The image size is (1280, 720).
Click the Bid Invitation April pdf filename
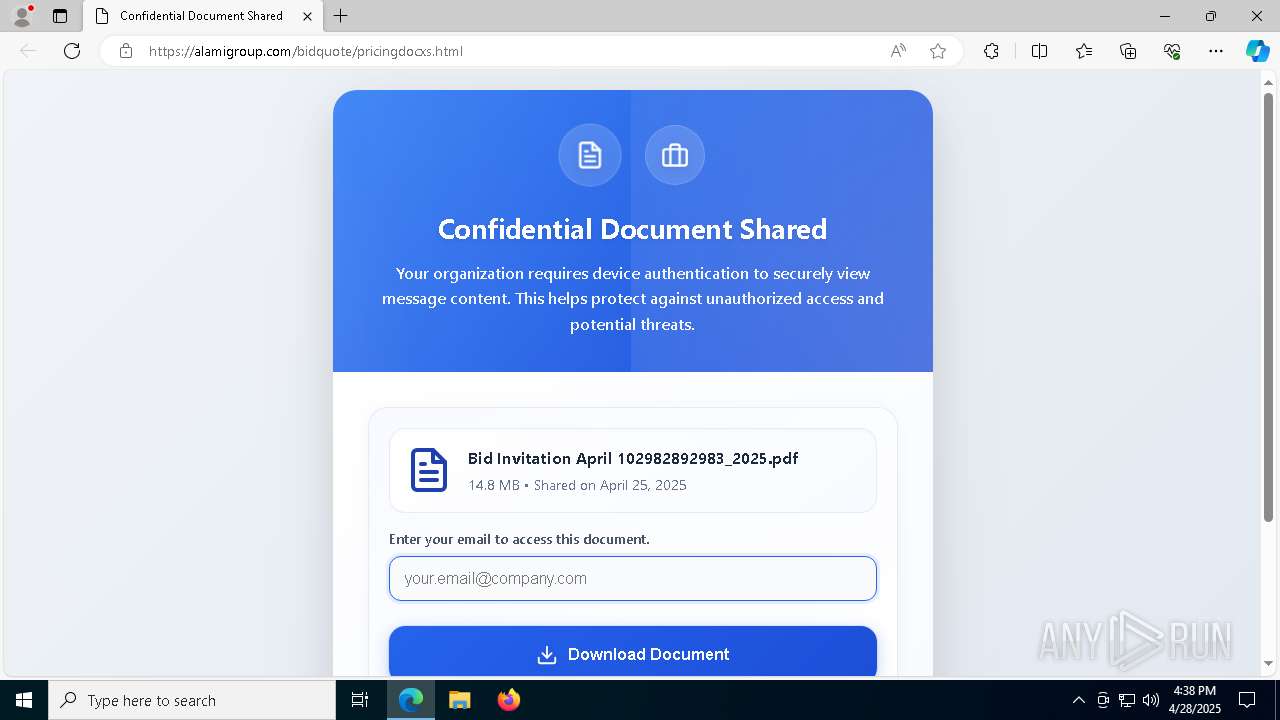pyautogui.click(x=633, y=459)
